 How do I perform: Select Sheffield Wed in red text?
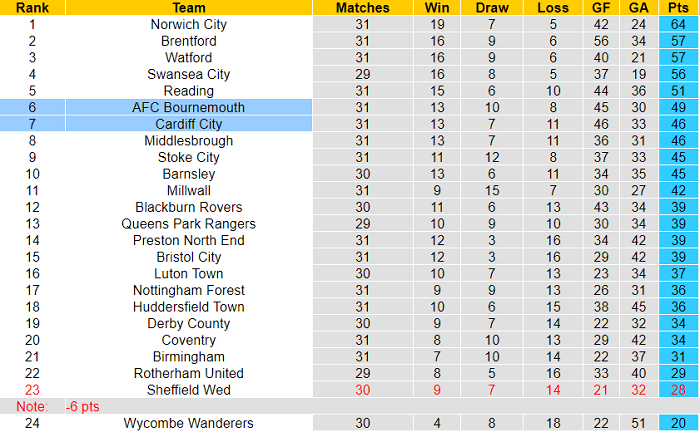pyautogui.click(x=188, y=389)
